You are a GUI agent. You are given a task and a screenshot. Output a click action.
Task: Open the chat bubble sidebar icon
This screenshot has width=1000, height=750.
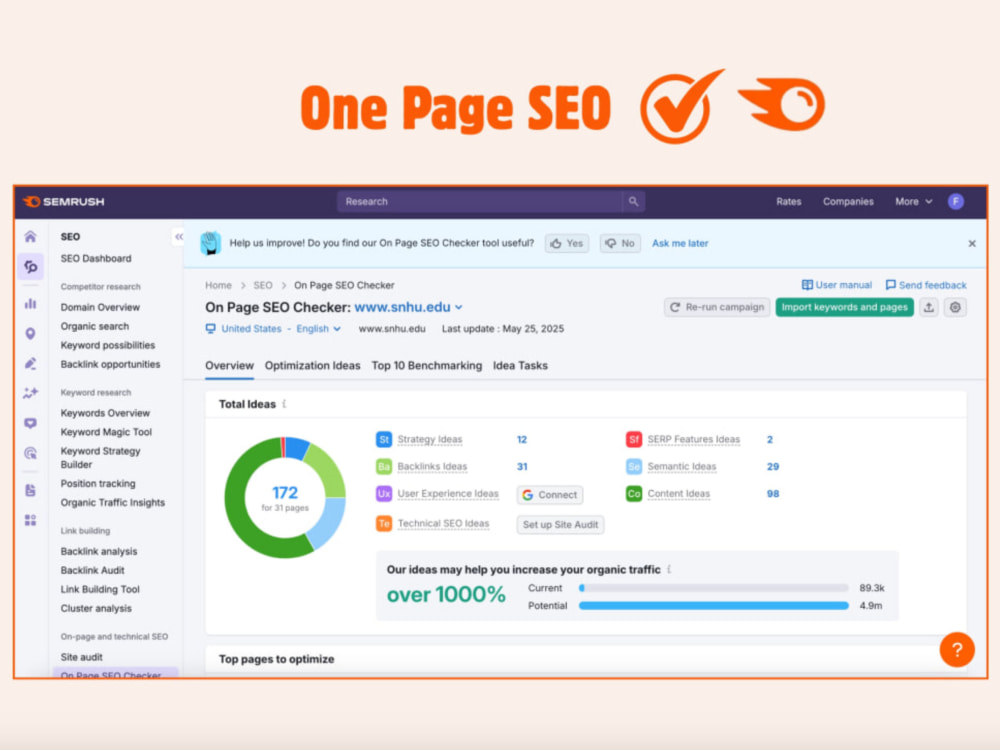(x=30, y=423)
